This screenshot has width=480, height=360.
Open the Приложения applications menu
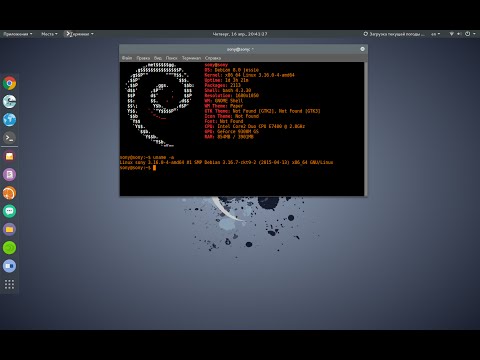(x=18, y=34)
